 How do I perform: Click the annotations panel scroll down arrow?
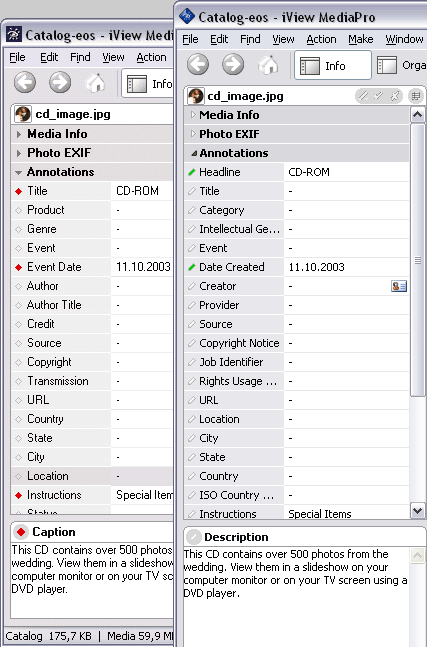point(418,511)
